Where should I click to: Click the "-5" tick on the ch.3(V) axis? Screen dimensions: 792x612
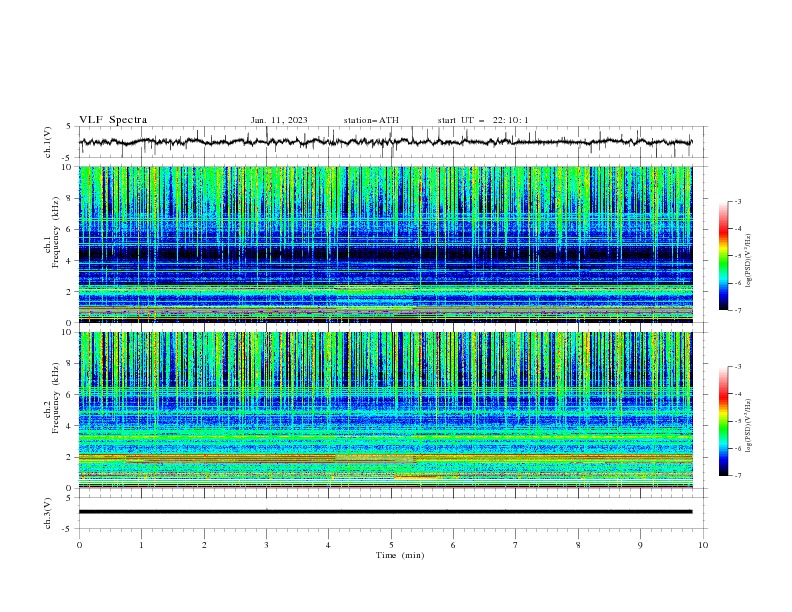pos(68,529)
